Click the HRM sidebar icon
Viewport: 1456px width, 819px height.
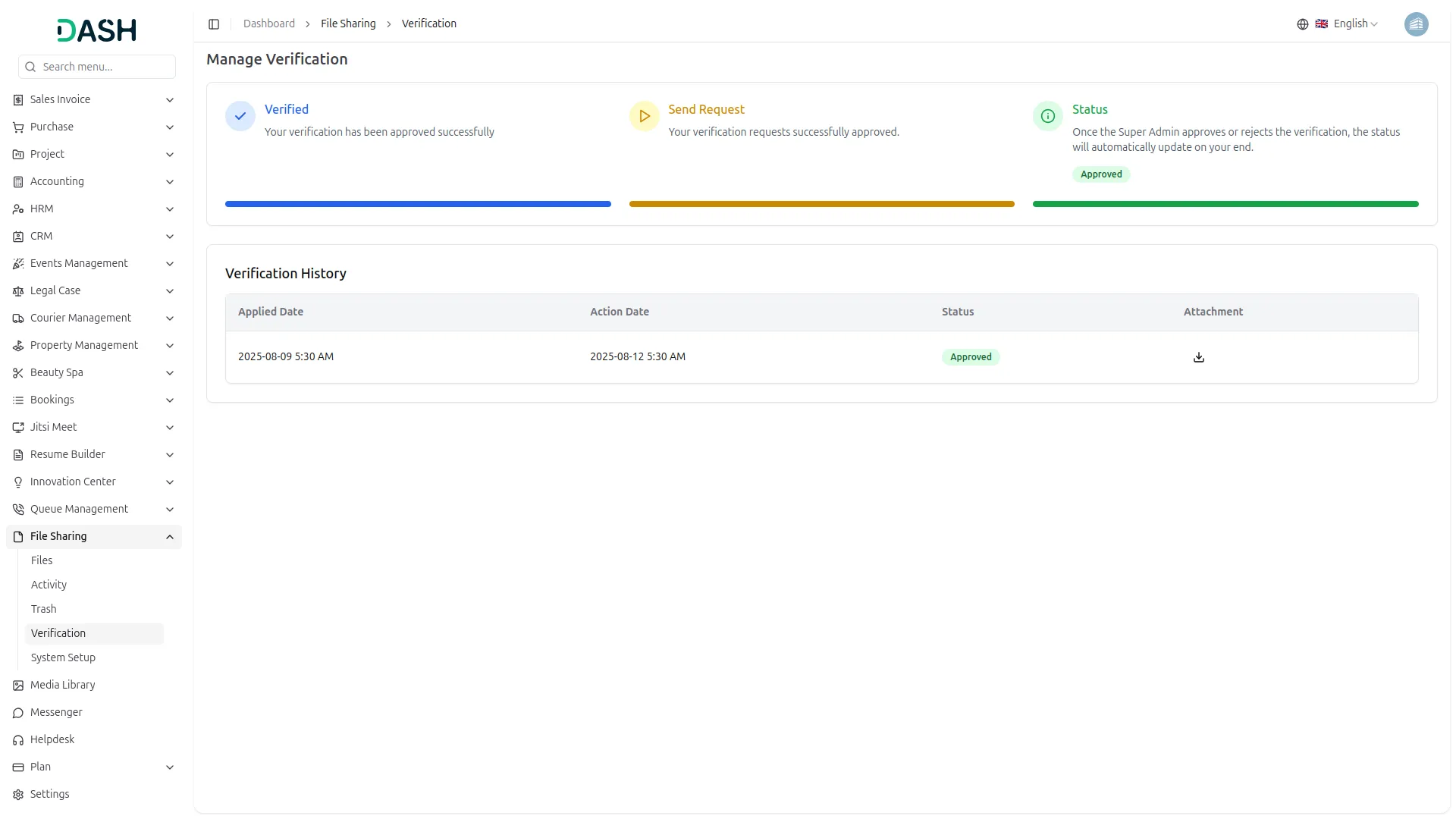coord(17,209)
